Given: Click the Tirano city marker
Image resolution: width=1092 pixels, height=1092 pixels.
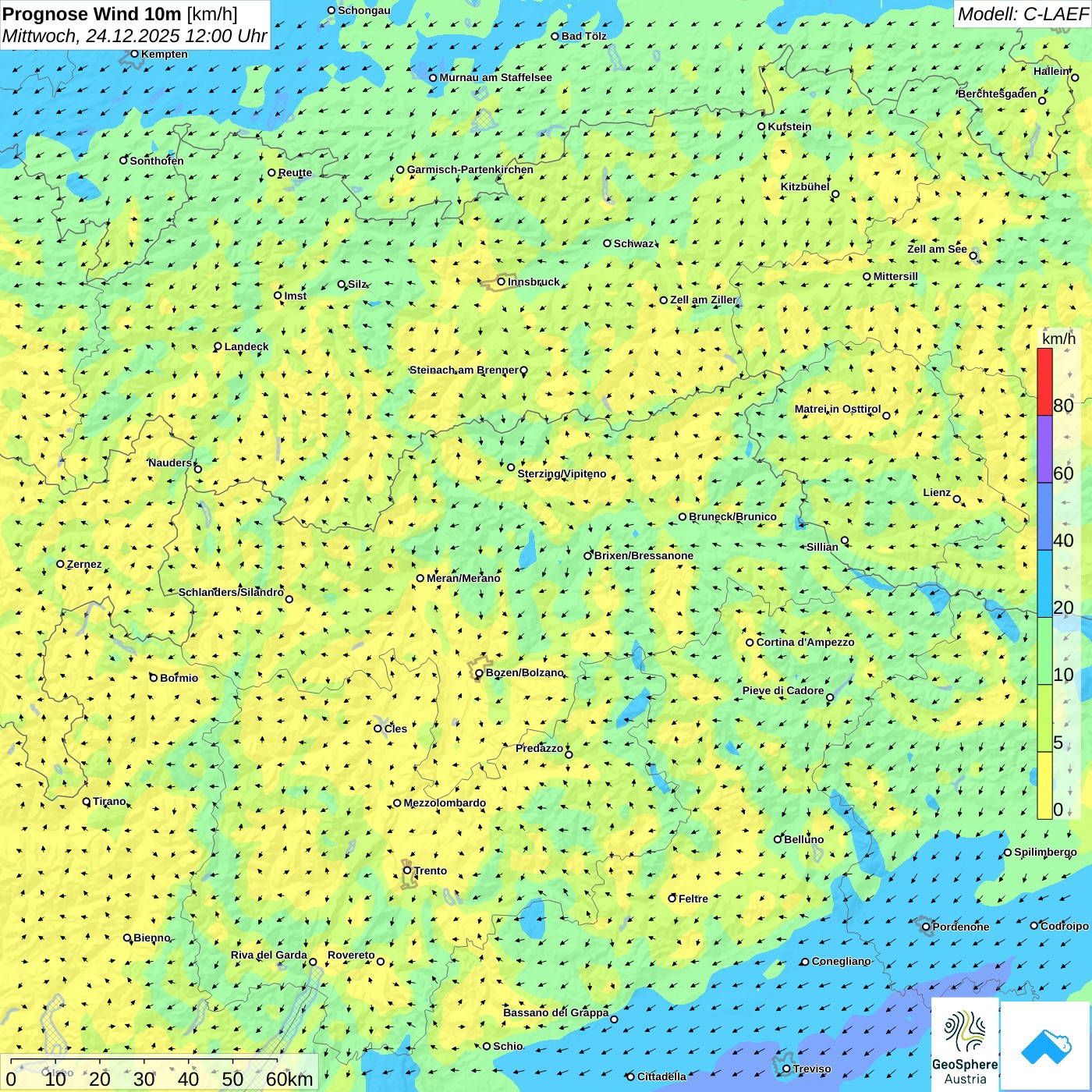Looking at the screenshot, I should [x=87, y=801].
